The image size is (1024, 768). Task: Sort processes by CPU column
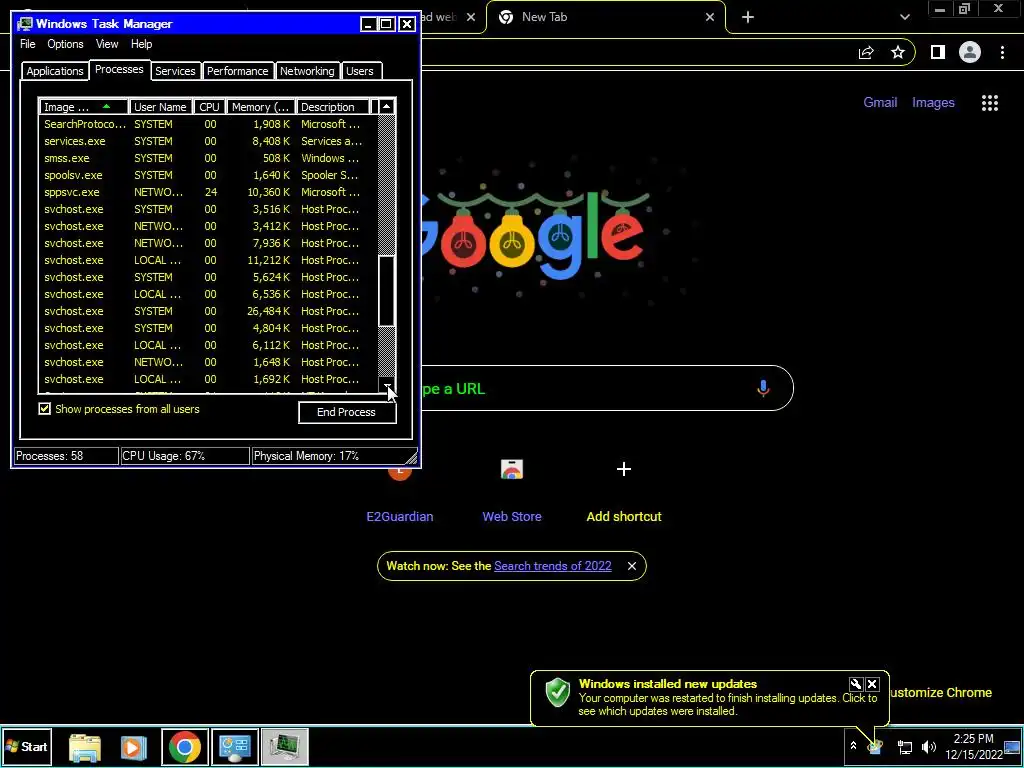click(x=210, y=107)
